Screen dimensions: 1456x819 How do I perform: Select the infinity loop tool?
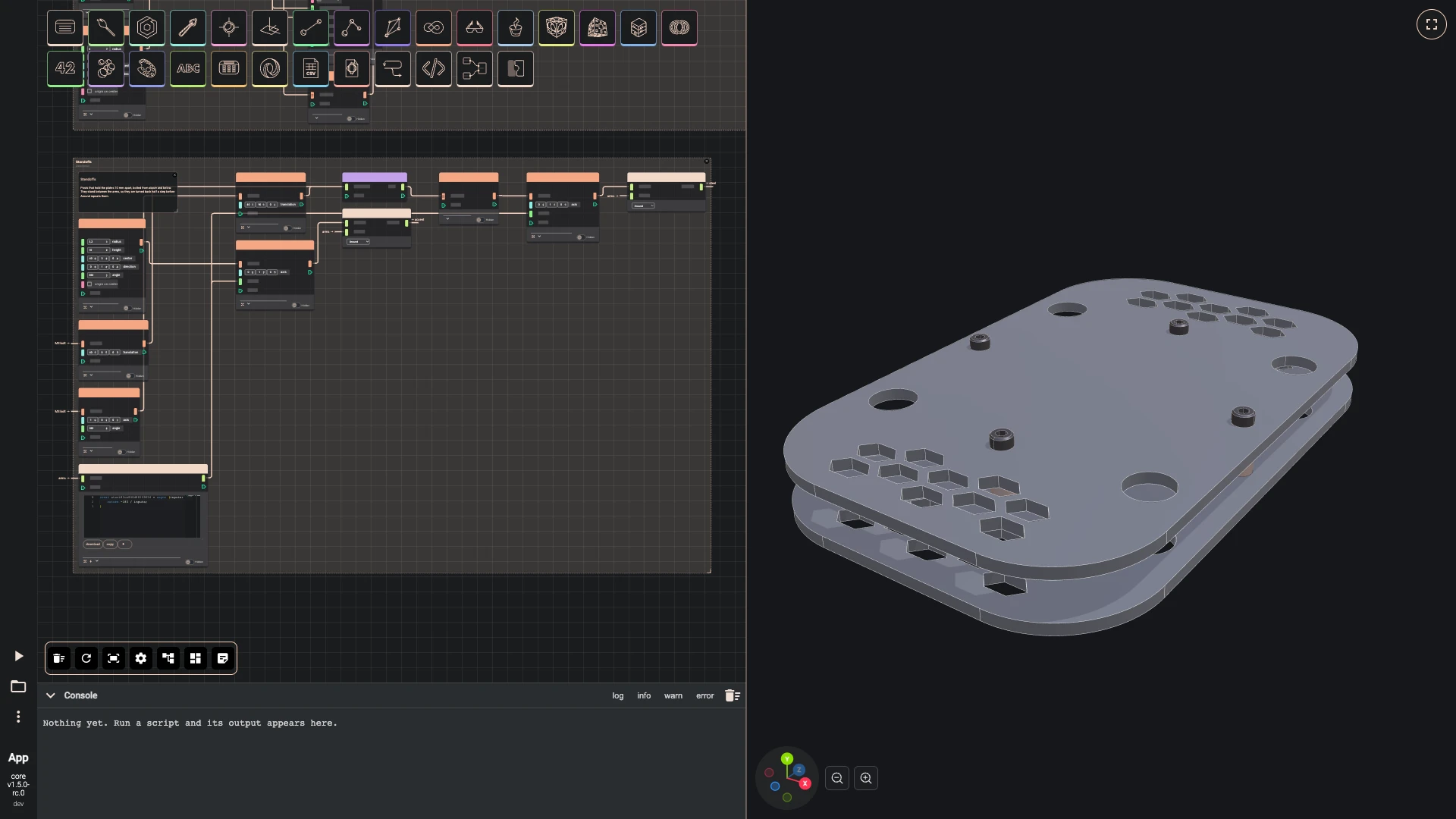434,27
